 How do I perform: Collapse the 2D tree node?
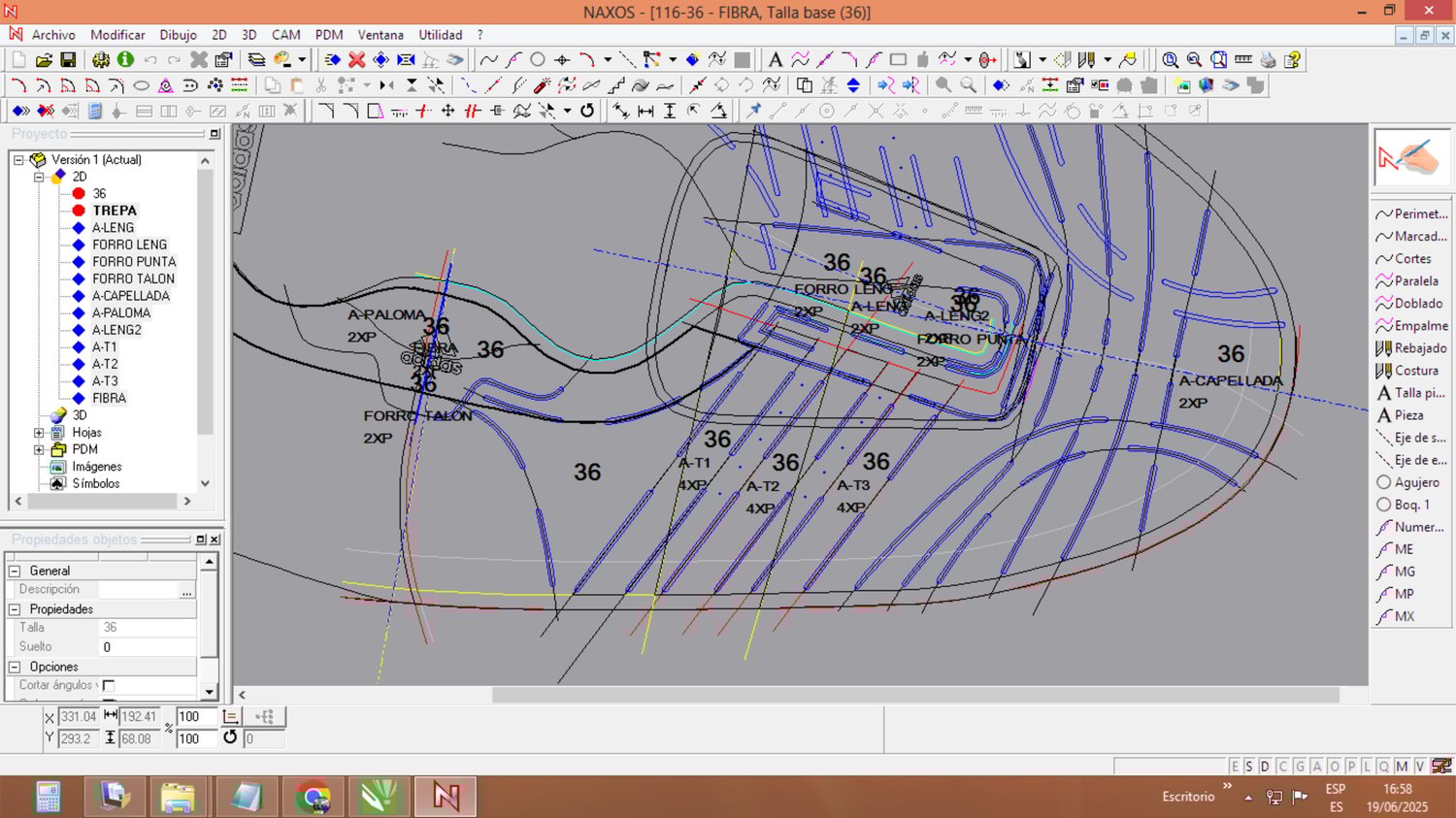(x=39, y=177)
